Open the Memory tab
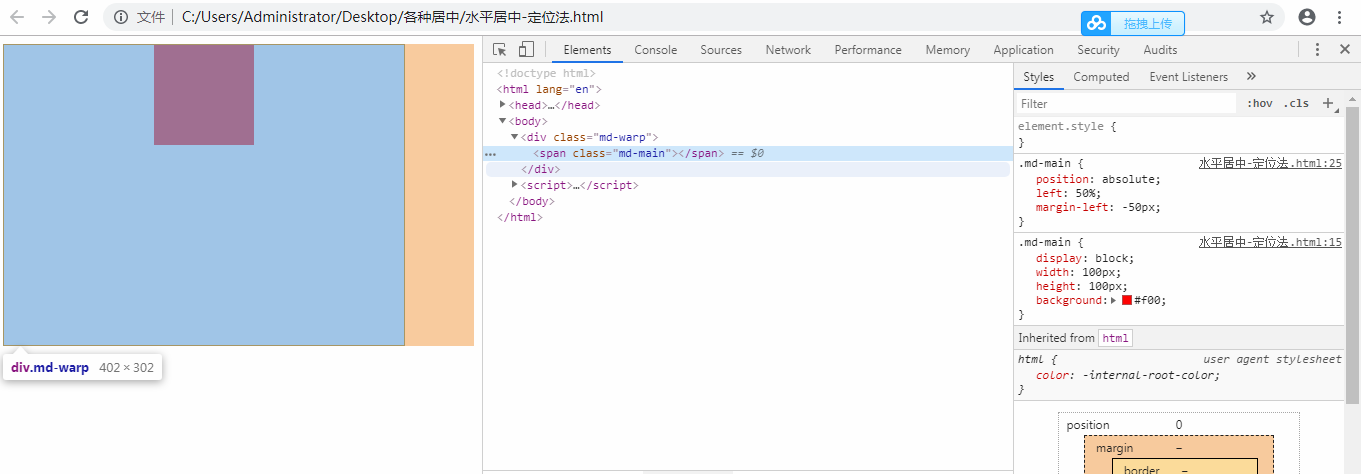The height and width of the screenshot is (474, 1361). (947, 50)
